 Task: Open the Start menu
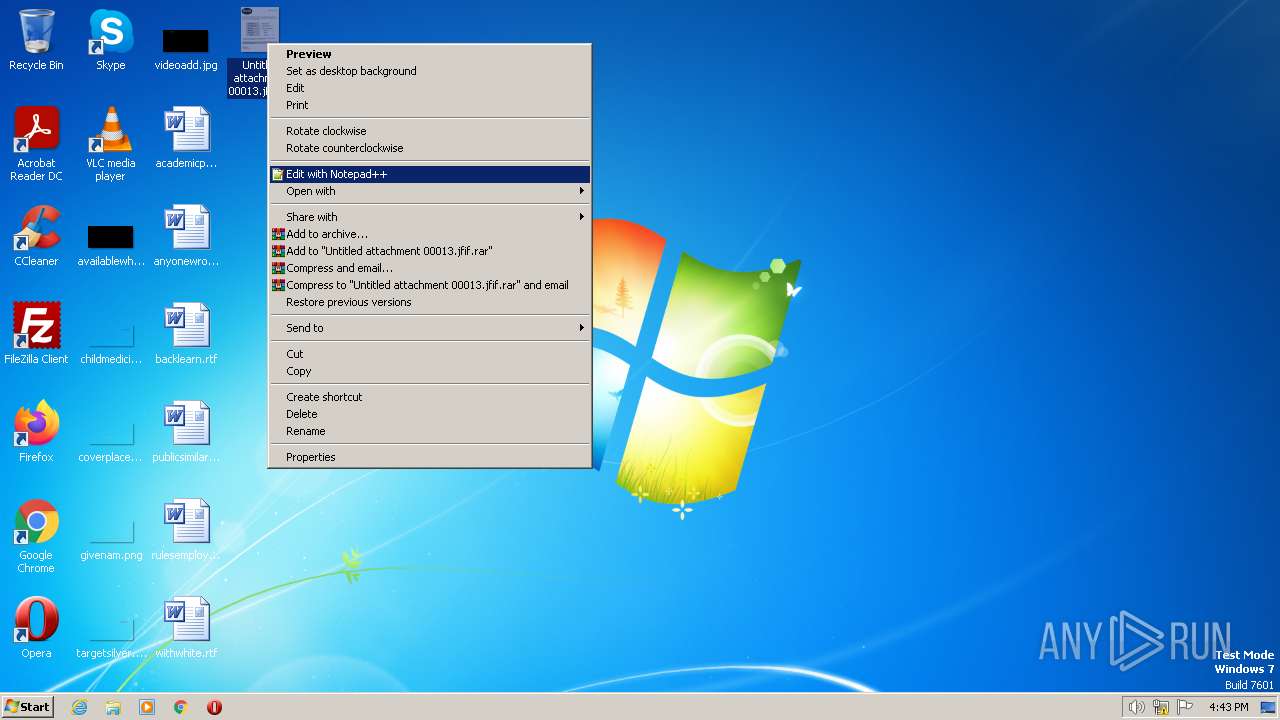[27, 707]
